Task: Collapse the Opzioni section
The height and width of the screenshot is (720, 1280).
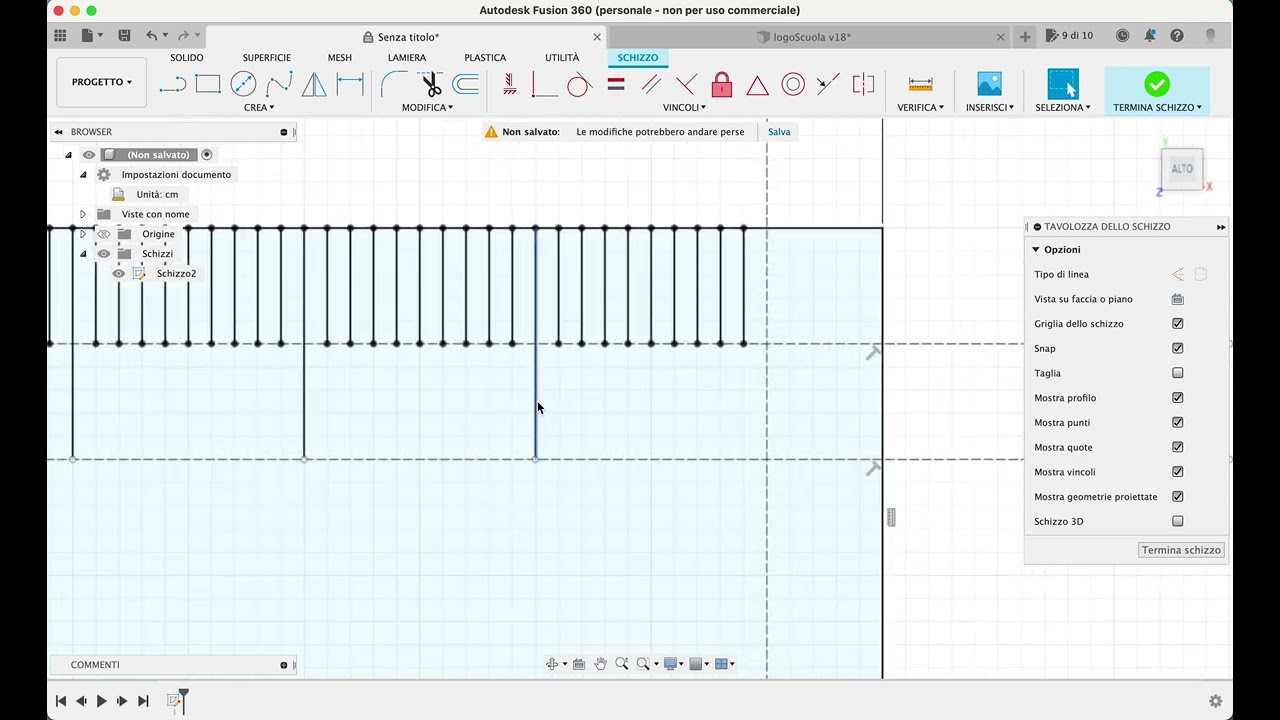Action: [1036, 250]
